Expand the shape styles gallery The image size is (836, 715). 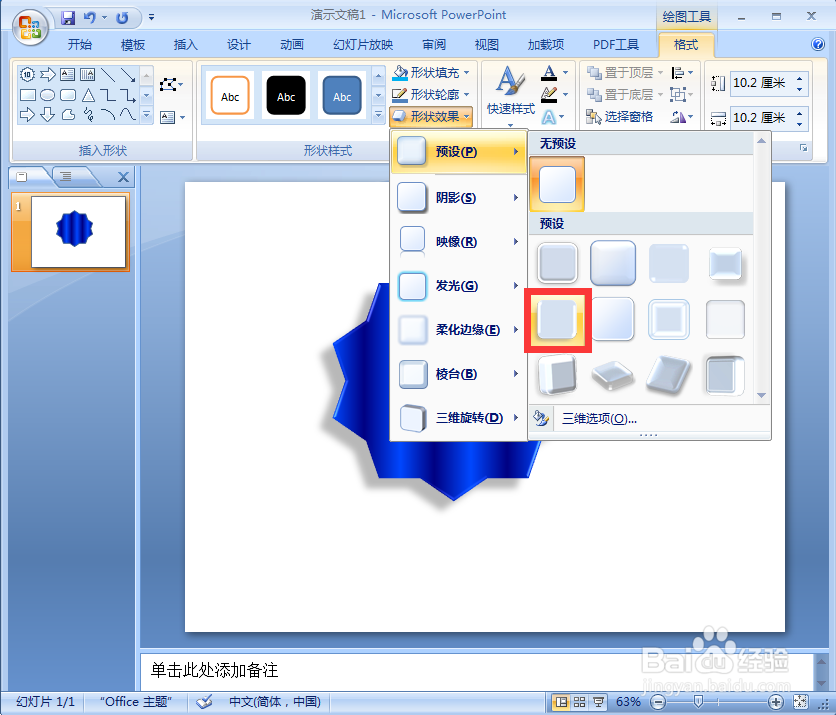[x=378, y=114]
